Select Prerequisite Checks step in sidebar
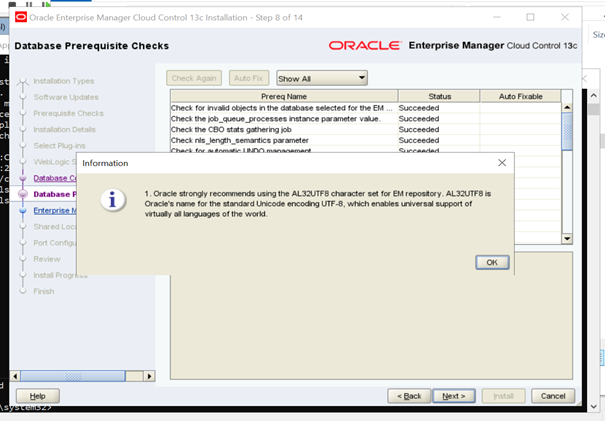The image size is (605, 421). pyautogui.click(x=68, y=113)
